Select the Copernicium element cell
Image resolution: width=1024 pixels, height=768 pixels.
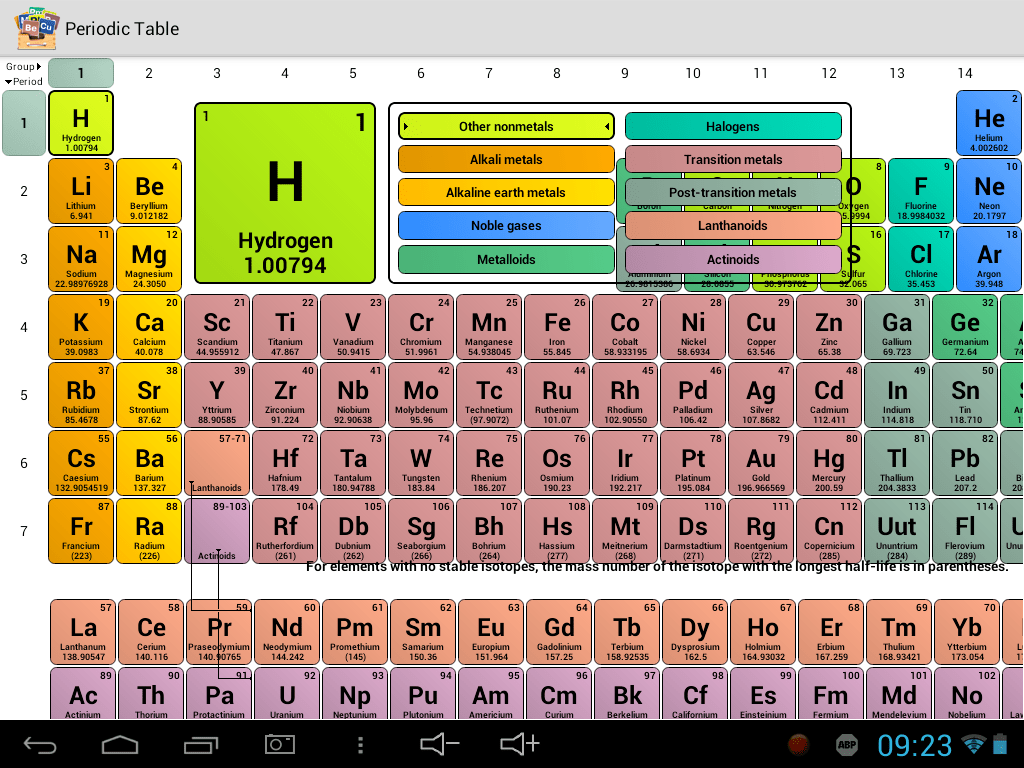click(x=829, y=531)
